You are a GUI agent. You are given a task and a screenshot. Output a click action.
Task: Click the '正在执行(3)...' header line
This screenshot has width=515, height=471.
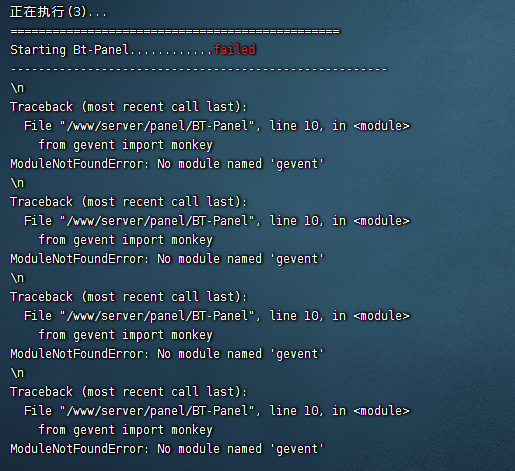click(59, 12)
